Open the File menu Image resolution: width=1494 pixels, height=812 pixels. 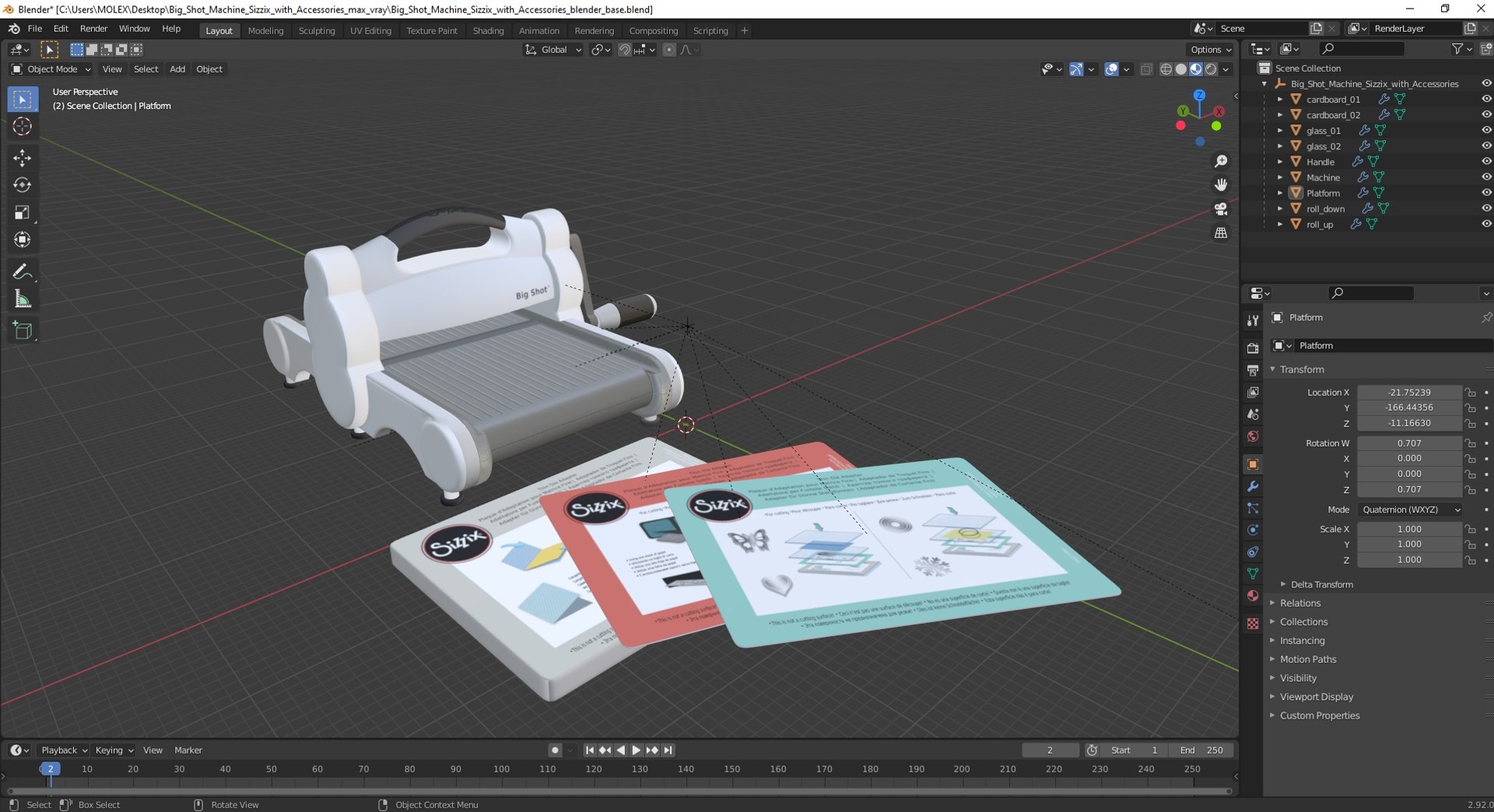34,29
